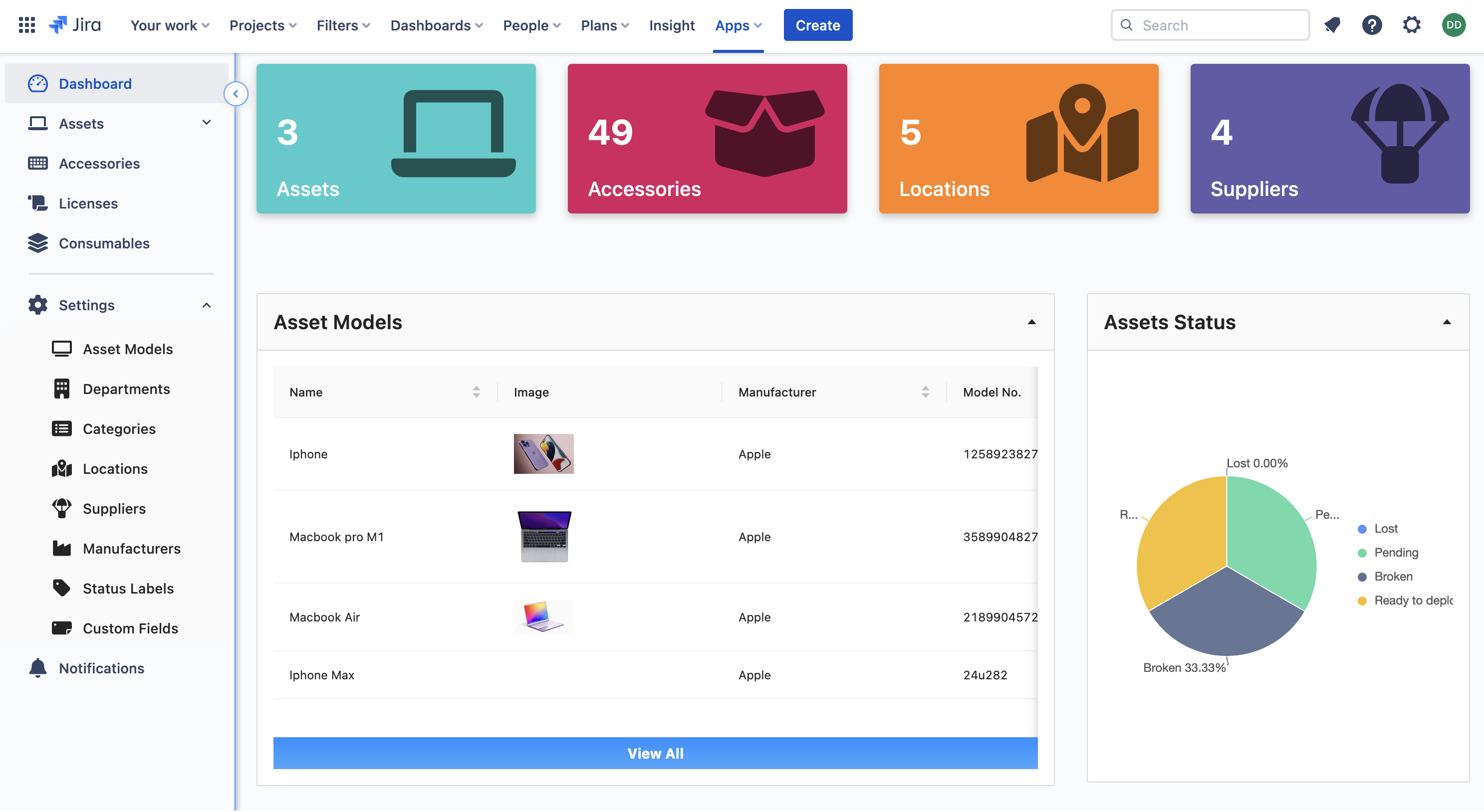Screen dimensions: 1484x812
Task: Click the Consumables layers icon in the sidebar
Action: tap(38, 243)
